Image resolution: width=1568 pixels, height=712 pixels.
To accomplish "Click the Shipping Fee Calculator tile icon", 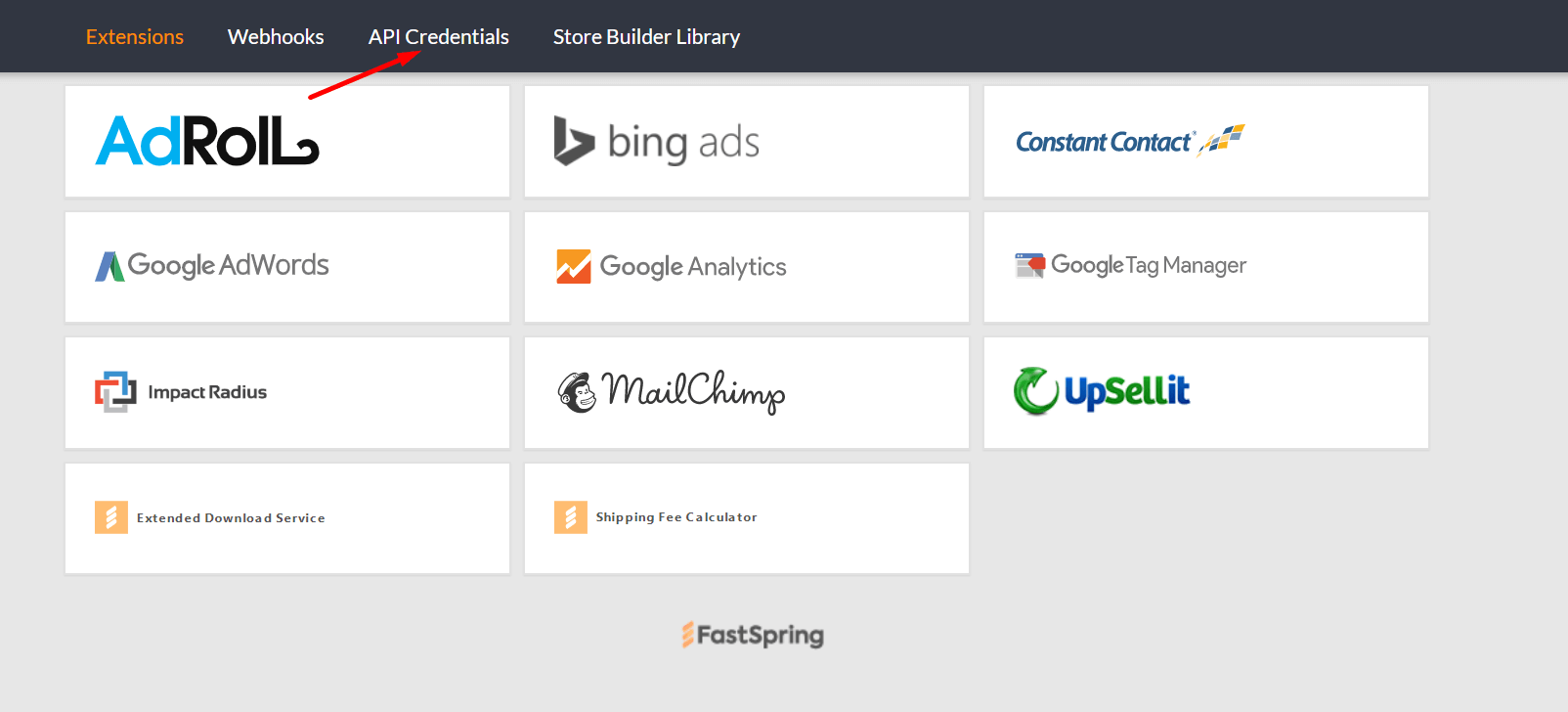I will click(571, 516).
